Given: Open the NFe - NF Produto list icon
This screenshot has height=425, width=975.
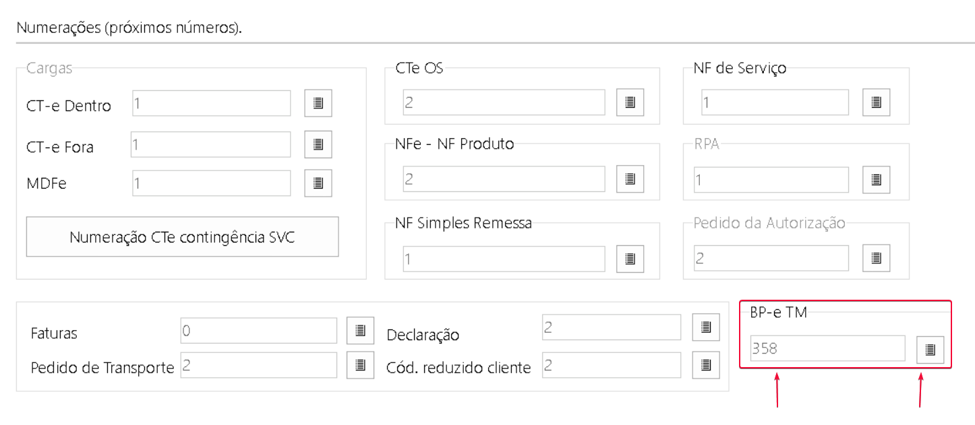Looking at the screenshot, I should pyautogui.click(x=630, y=179).
